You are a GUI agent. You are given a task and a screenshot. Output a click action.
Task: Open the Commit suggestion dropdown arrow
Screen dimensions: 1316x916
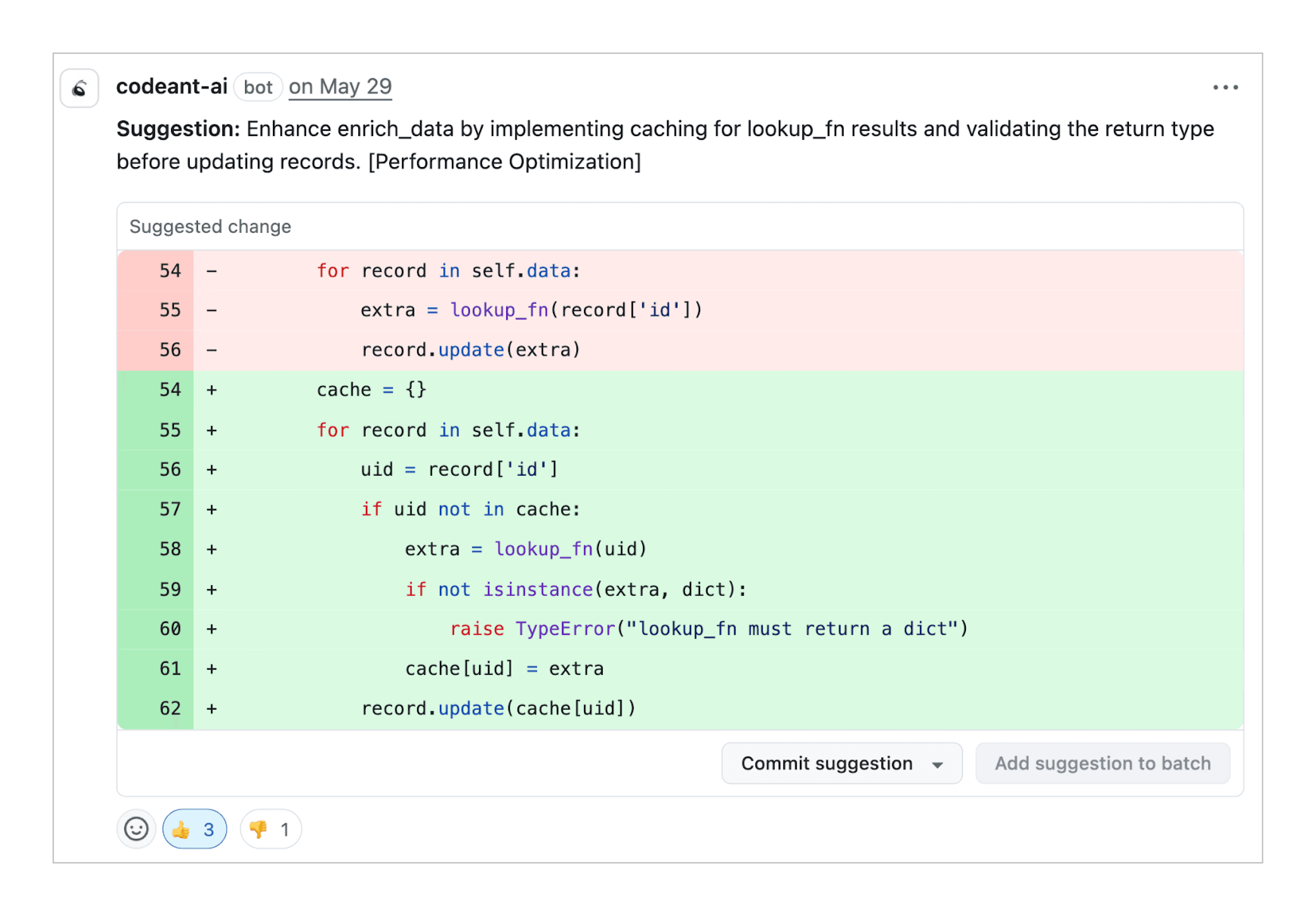[938, 764]
